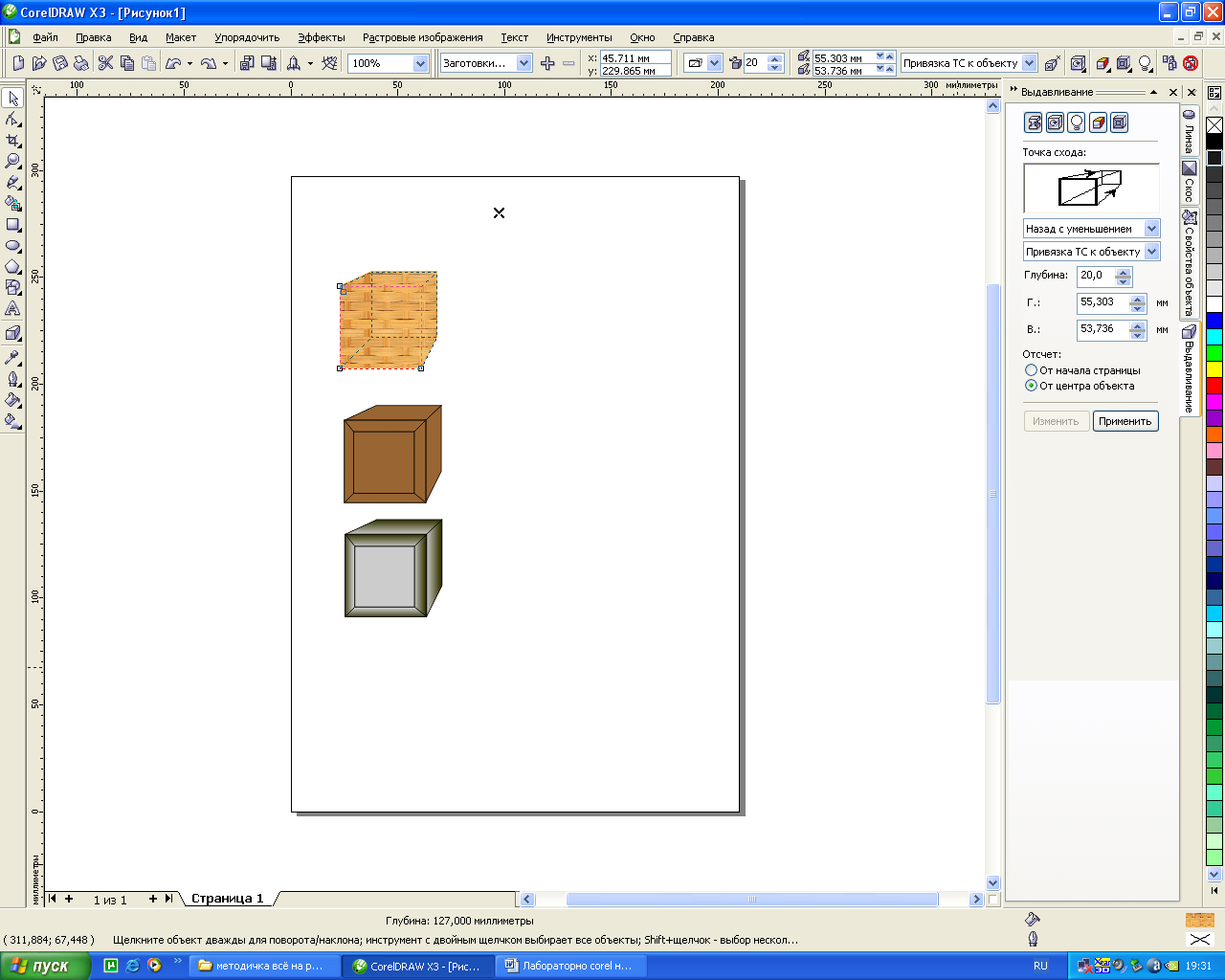Viewport: 1225px width, 980px height.
Task: Click the New document icon
Action: [18, 63]
